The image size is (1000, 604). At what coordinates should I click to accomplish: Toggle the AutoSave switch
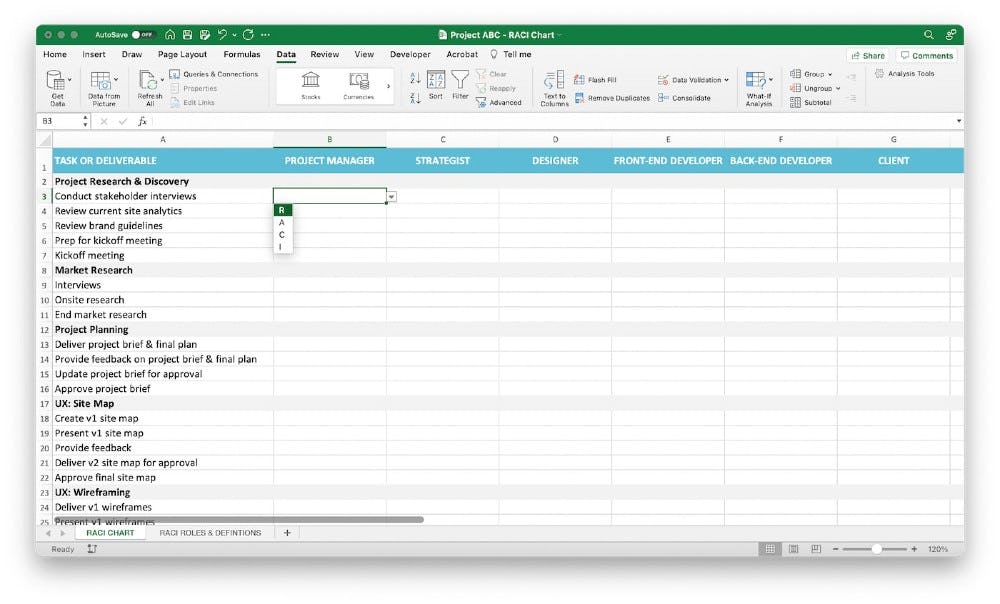pyautogui.click(x=143, y=34)
